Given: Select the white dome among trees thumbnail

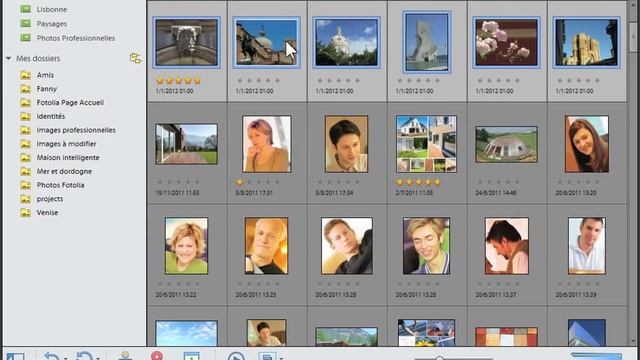Looking at the screenshot, I should coord(346,42).
